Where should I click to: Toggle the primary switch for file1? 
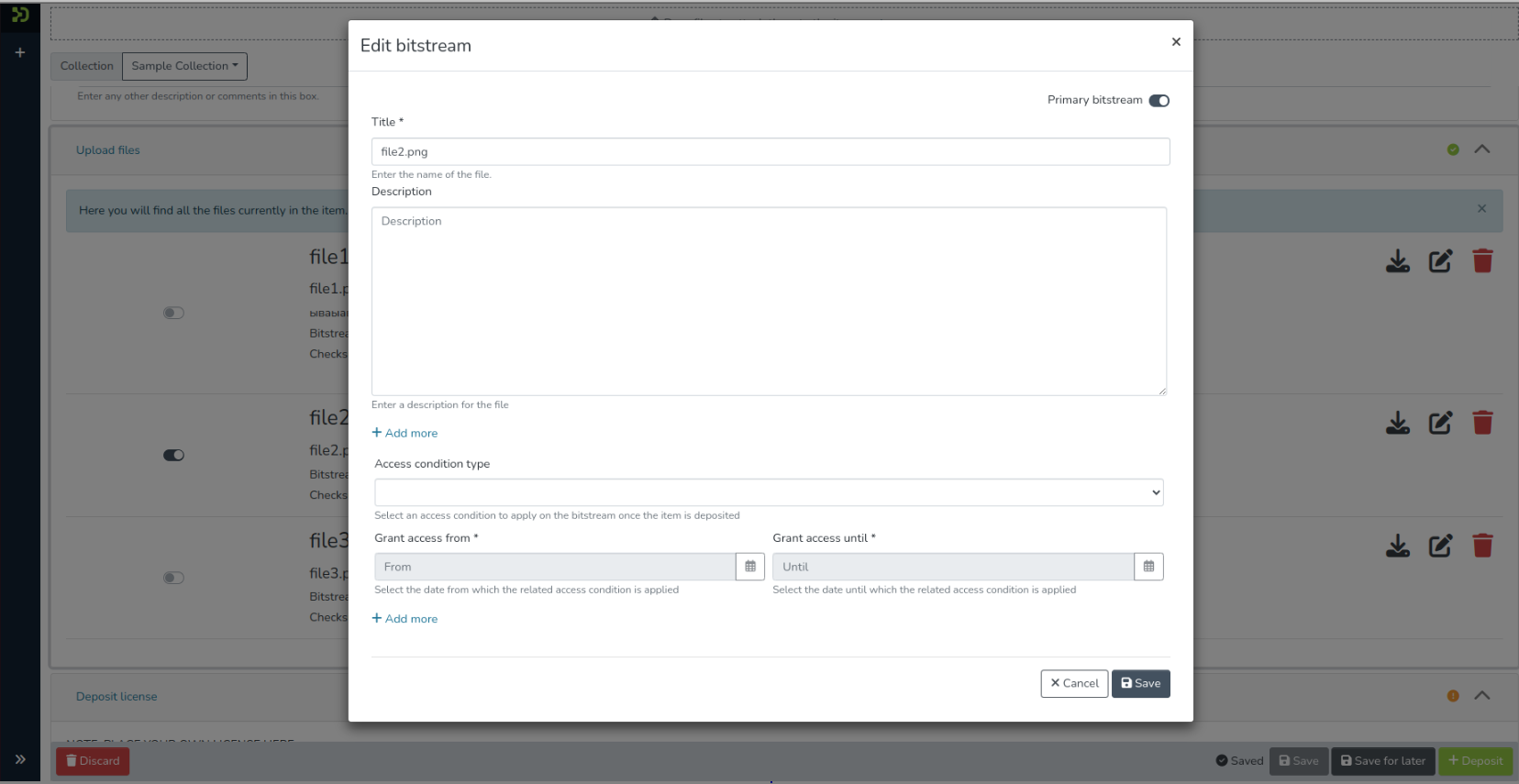pos(173,313)
